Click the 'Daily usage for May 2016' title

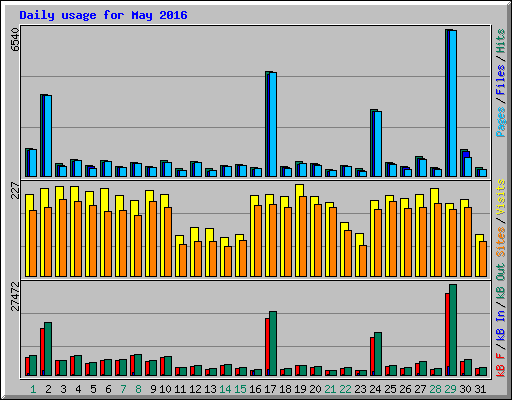[x=103, y=15]
